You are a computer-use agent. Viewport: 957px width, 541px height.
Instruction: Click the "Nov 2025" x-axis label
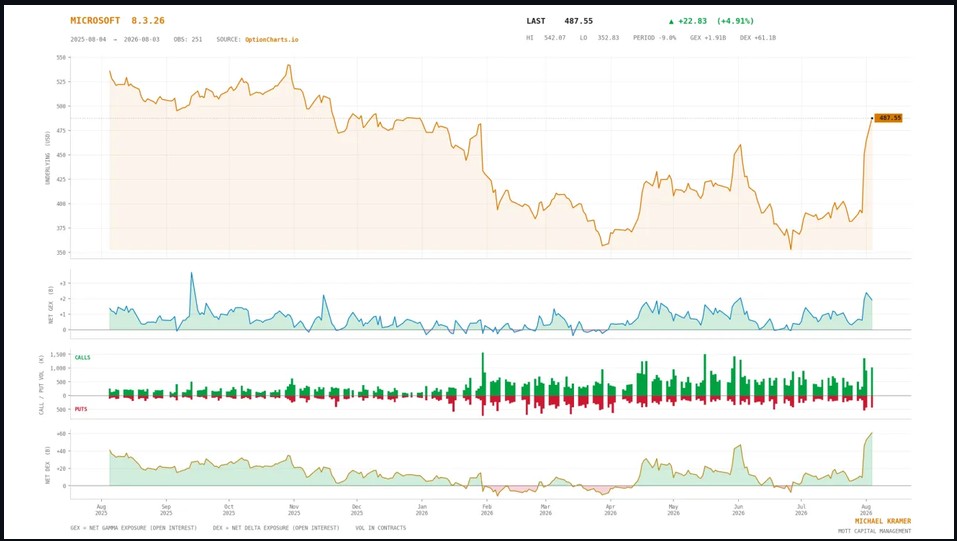point(294,510)
